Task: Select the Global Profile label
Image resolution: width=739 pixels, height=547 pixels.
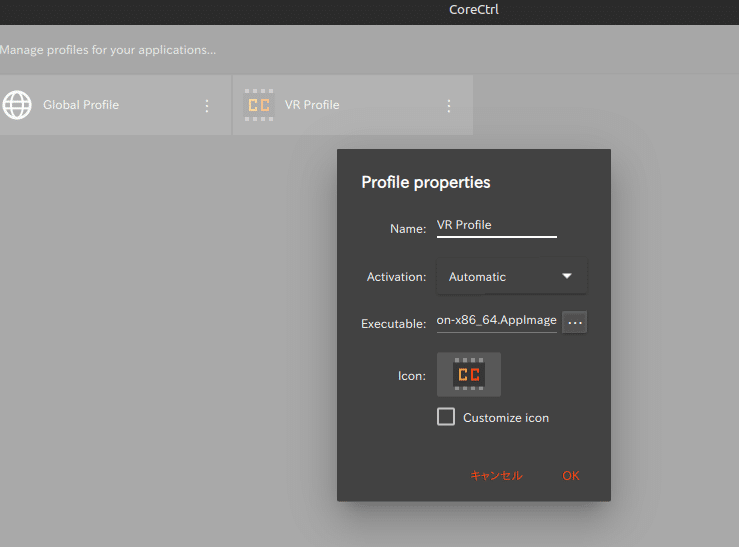Action: (x=81, y=105)
